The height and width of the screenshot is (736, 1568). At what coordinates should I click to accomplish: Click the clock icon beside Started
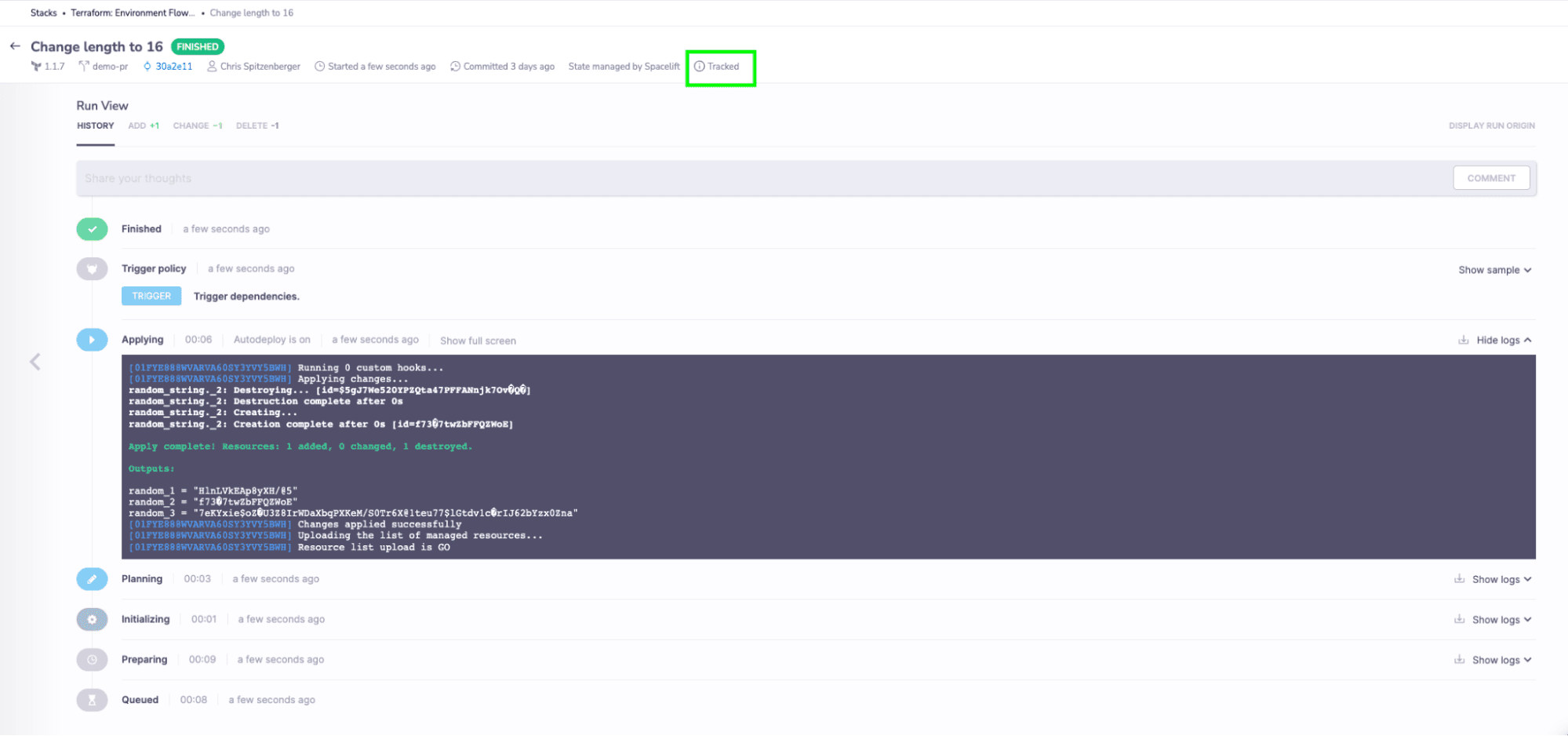pyautogui.click(x=320, y=67)
